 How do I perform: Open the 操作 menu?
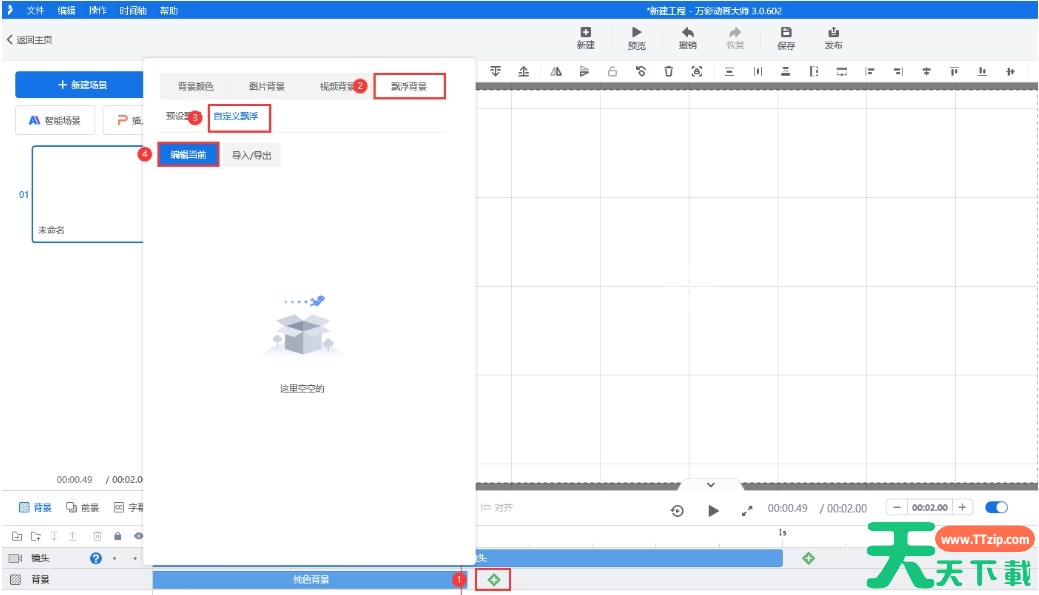pyautogui.click(x=97, y=10)
